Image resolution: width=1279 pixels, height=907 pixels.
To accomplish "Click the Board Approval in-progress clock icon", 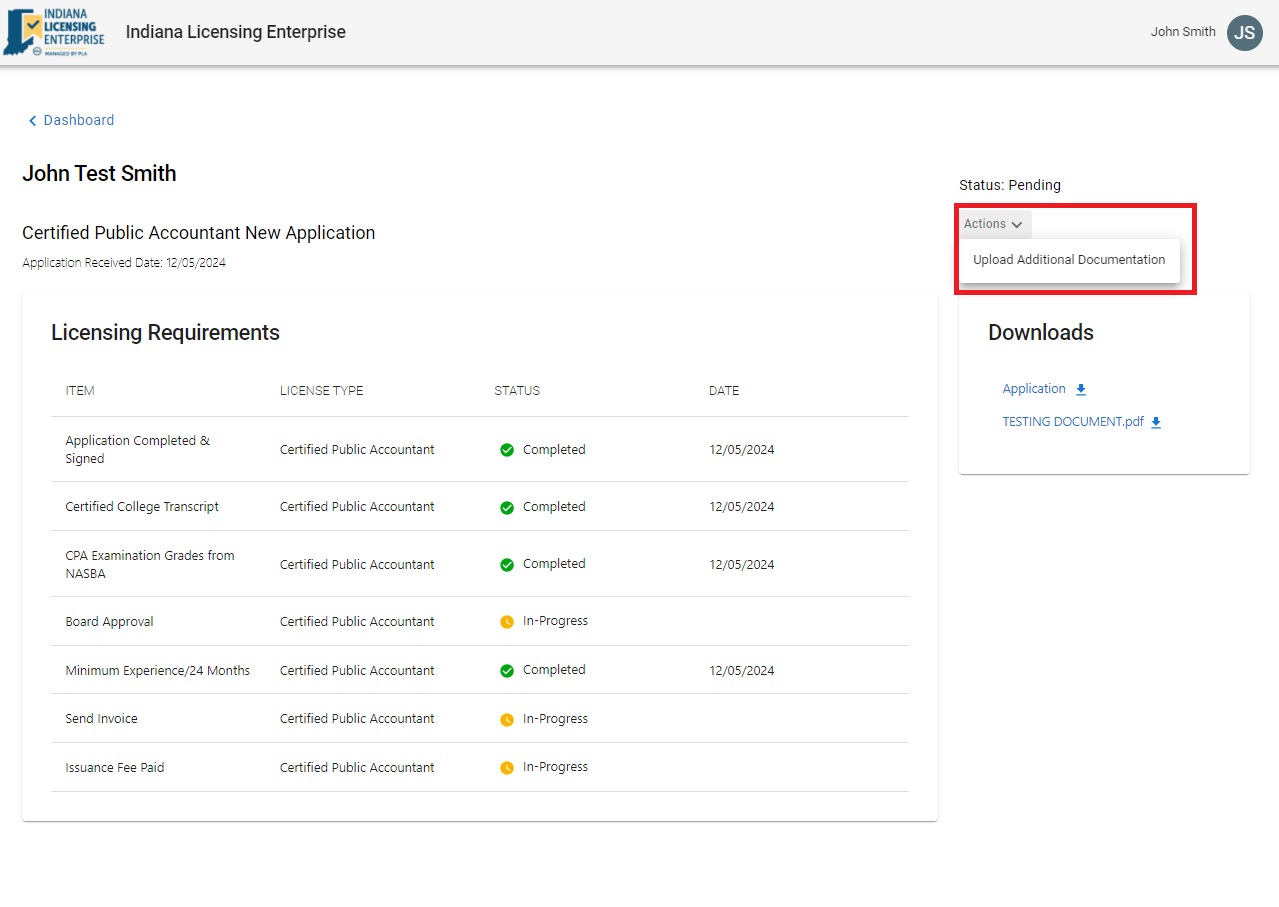I will click(x=507, y=622).
